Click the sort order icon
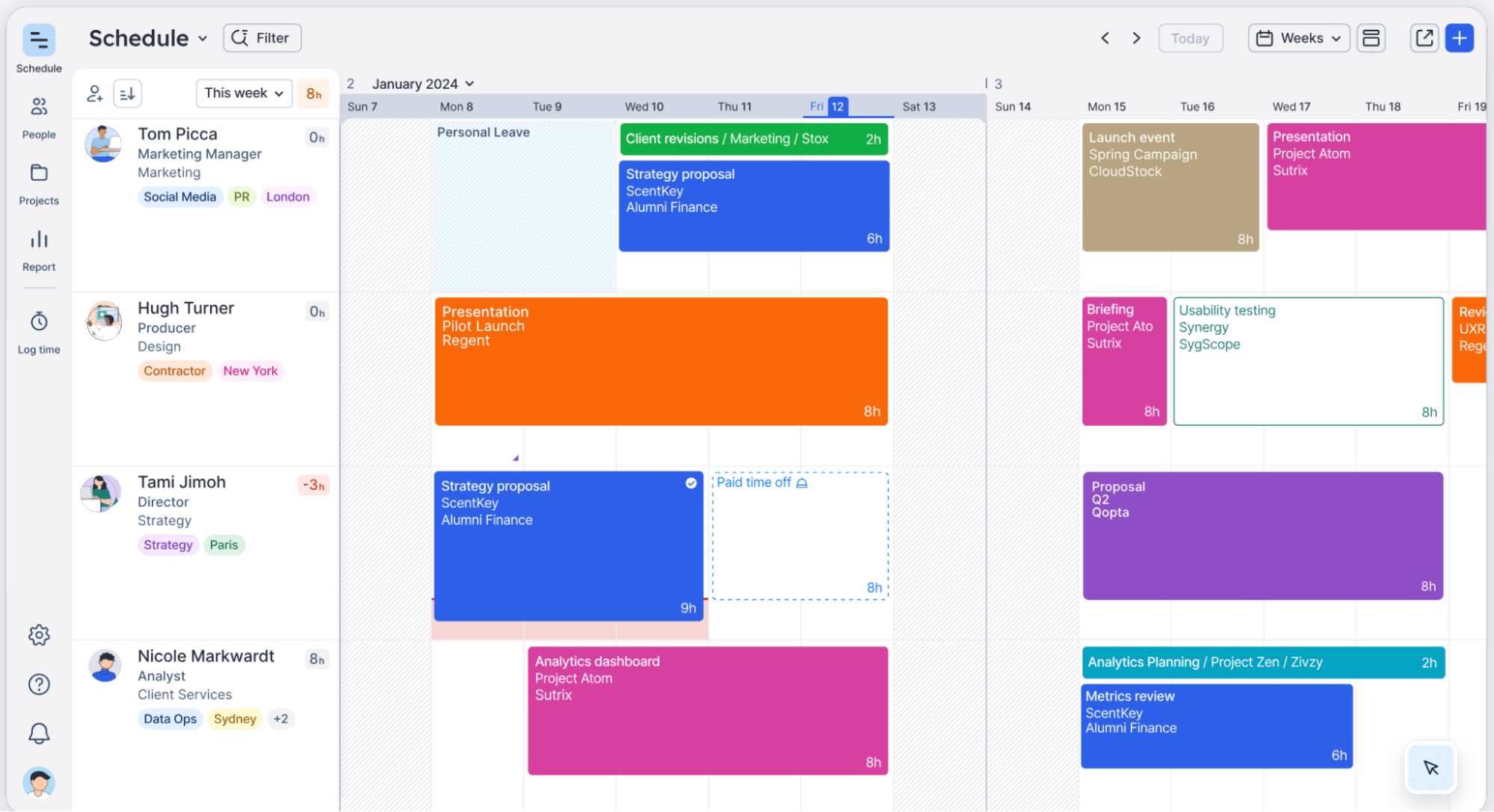Screen dimensions: 1494x812 click(128, 93)
